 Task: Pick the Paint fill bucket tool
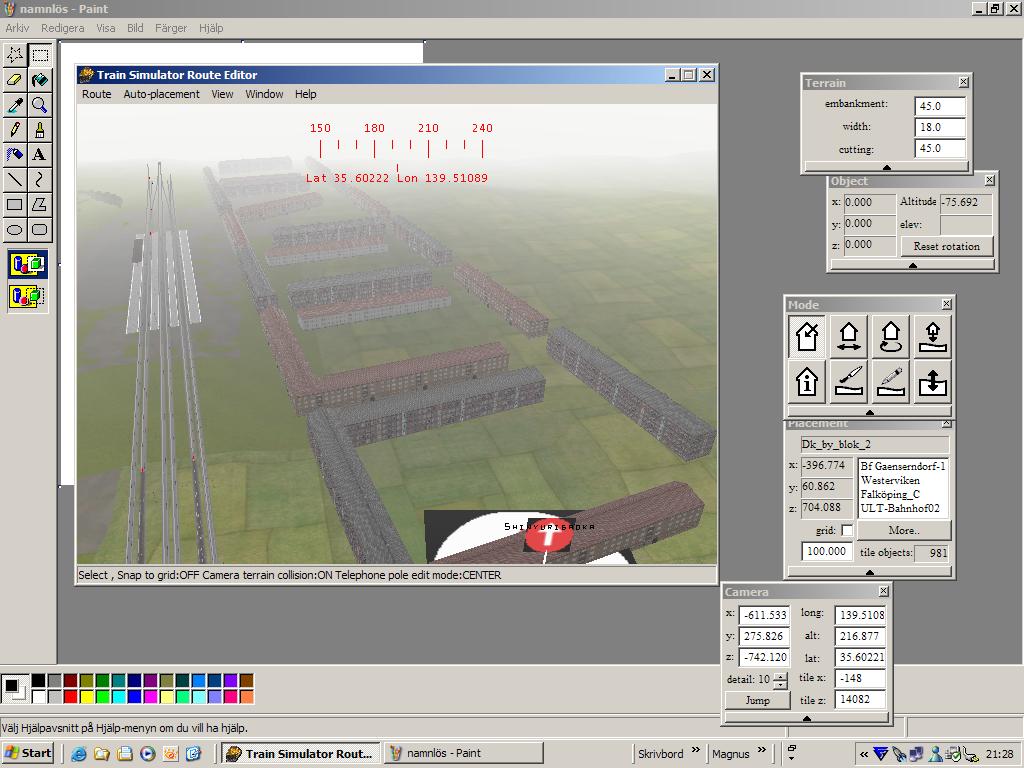coord(39,80)
